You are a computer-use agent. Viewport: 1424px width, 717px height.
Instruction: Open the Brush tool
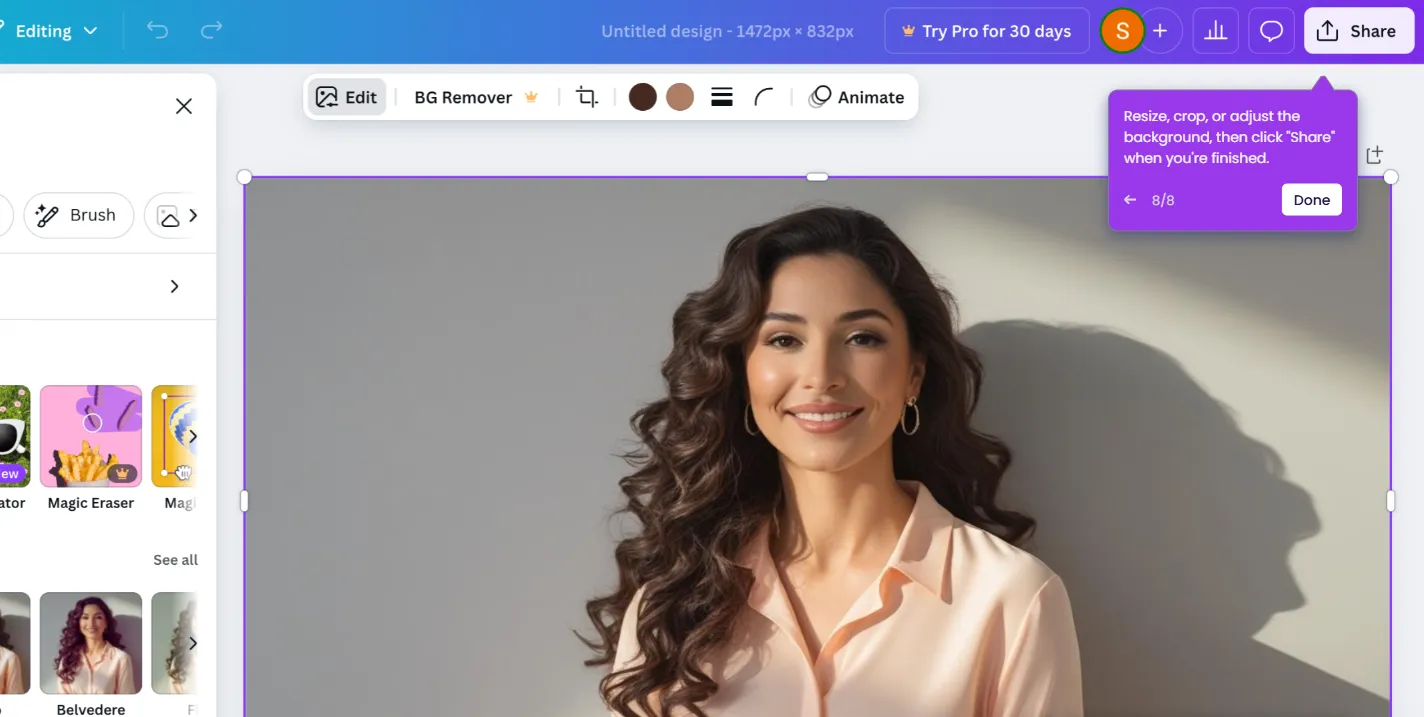(78, 215)
